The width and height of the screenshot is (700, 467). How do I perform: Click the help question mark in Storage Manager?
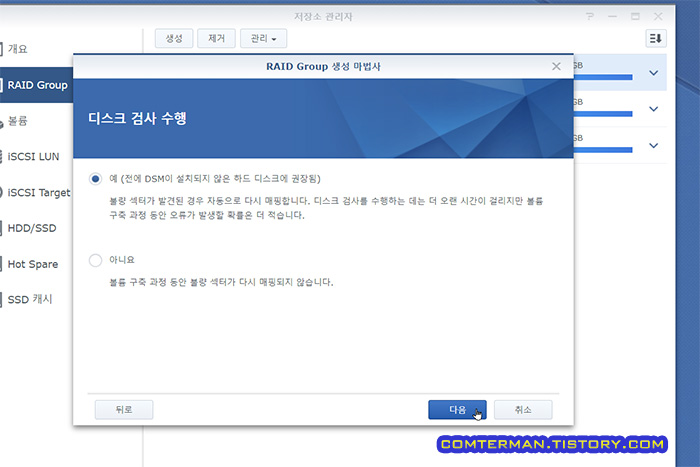tap(590, 17)
